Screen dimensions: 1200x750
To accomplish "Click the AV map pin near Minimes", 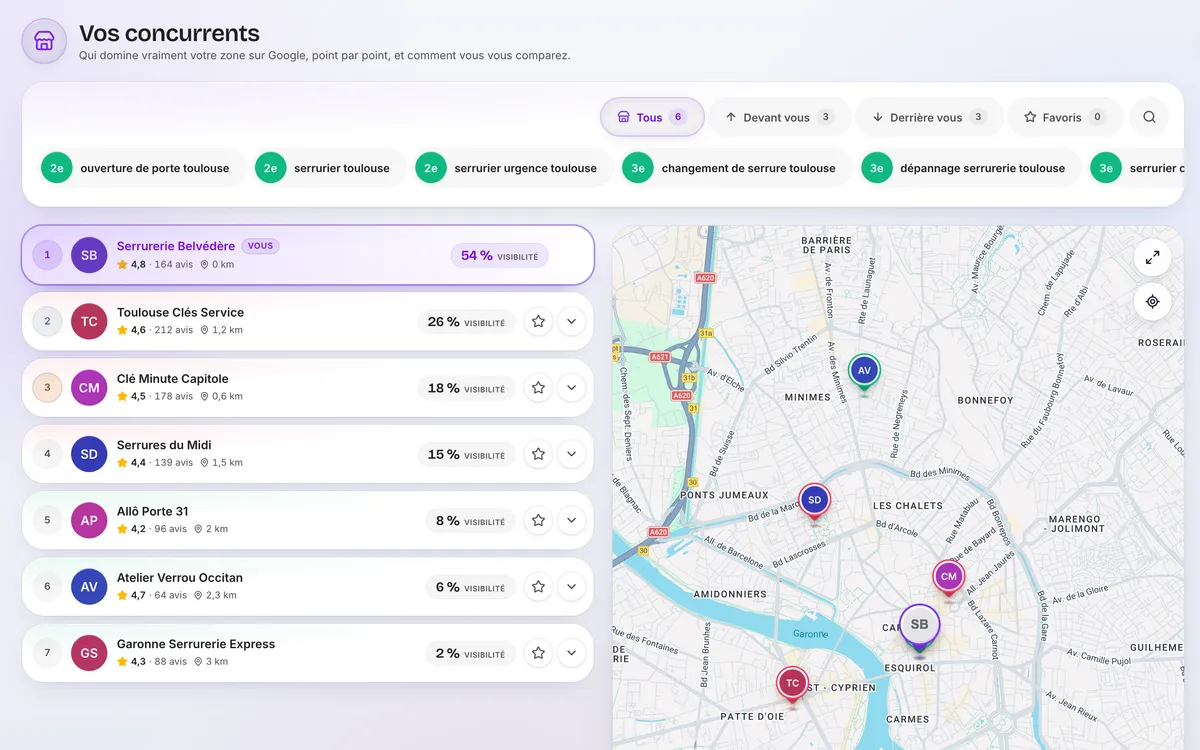I will click(x=865, y=372).
